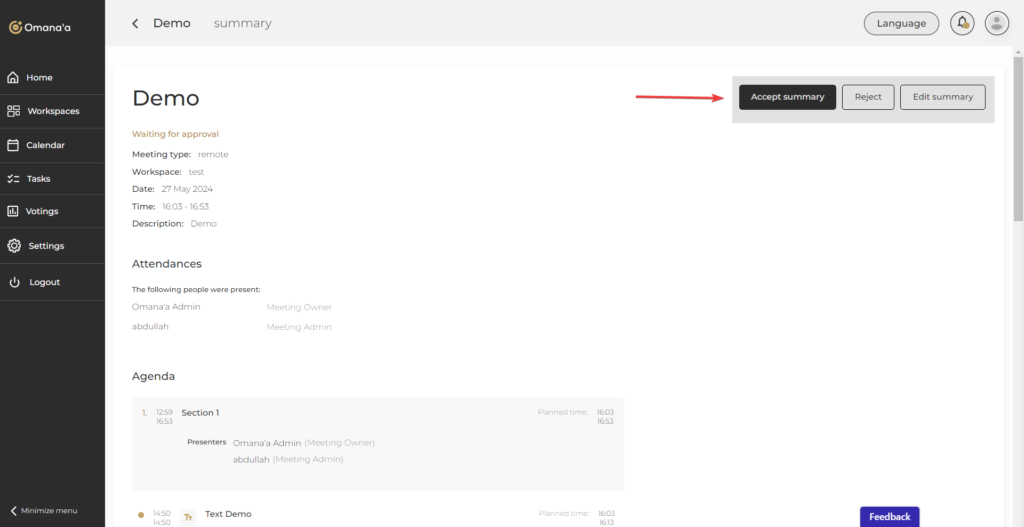The height and width of the screenshot is (527, 1024).
Task: Open notifications bell icon
Action: pyautogui.click(x=962, y=23)
